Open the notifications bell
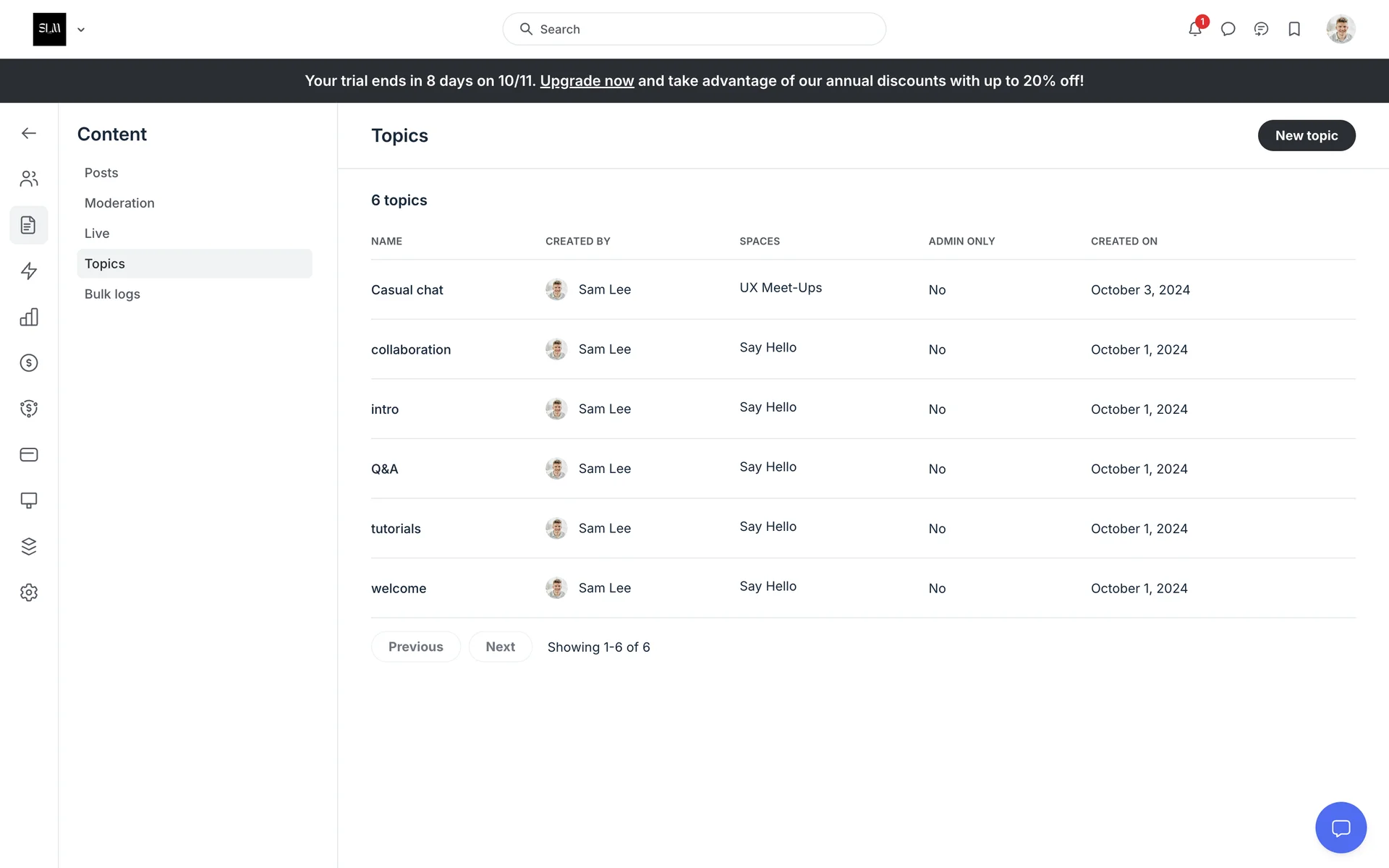1389x868 pixels. point(1194,29)
